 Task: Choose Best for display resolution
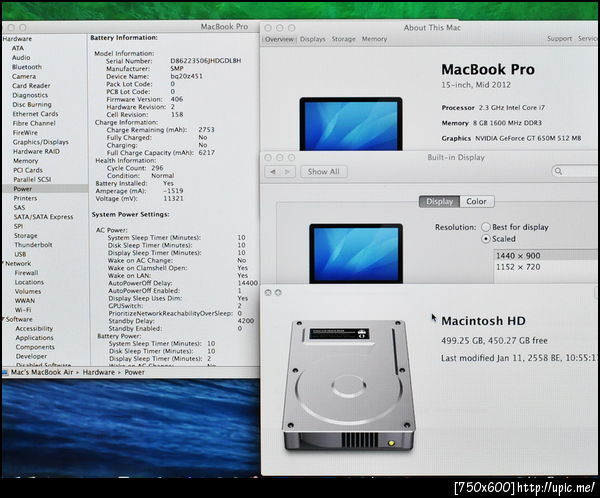coord(486,227)
